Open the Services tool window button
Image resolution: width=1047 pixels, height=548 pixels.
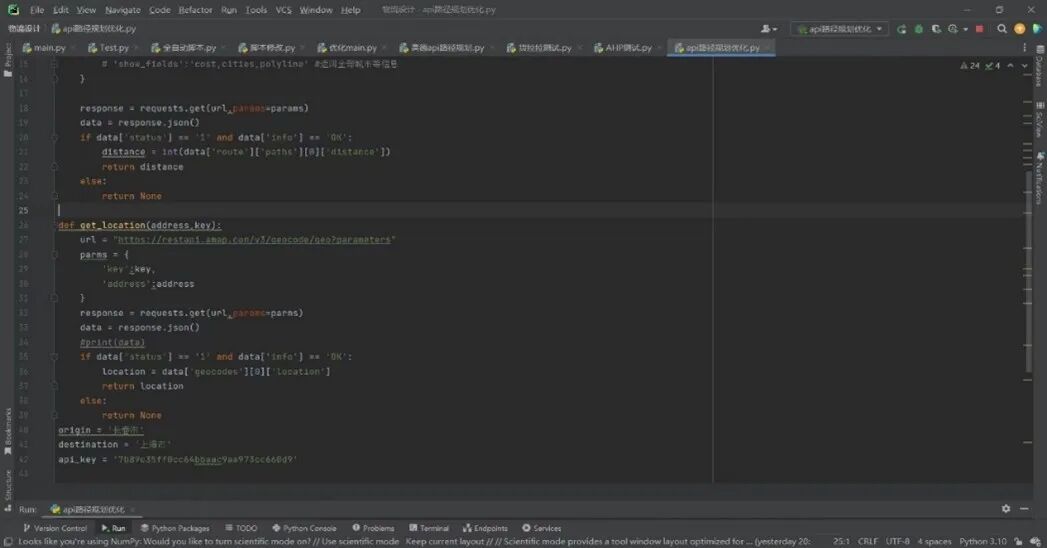542,528
